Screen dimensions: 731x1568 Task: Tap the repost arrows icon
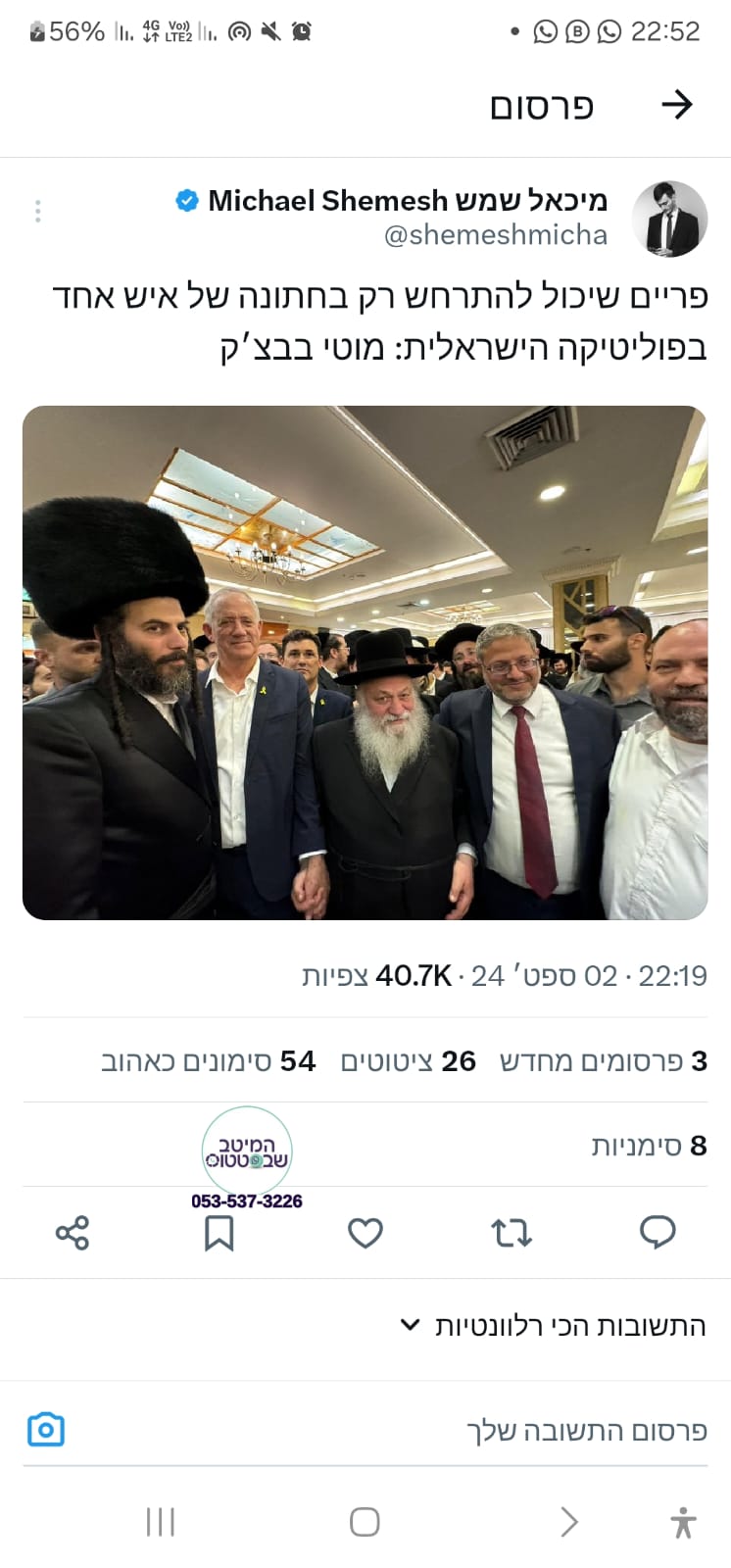tap(512, 1232)
